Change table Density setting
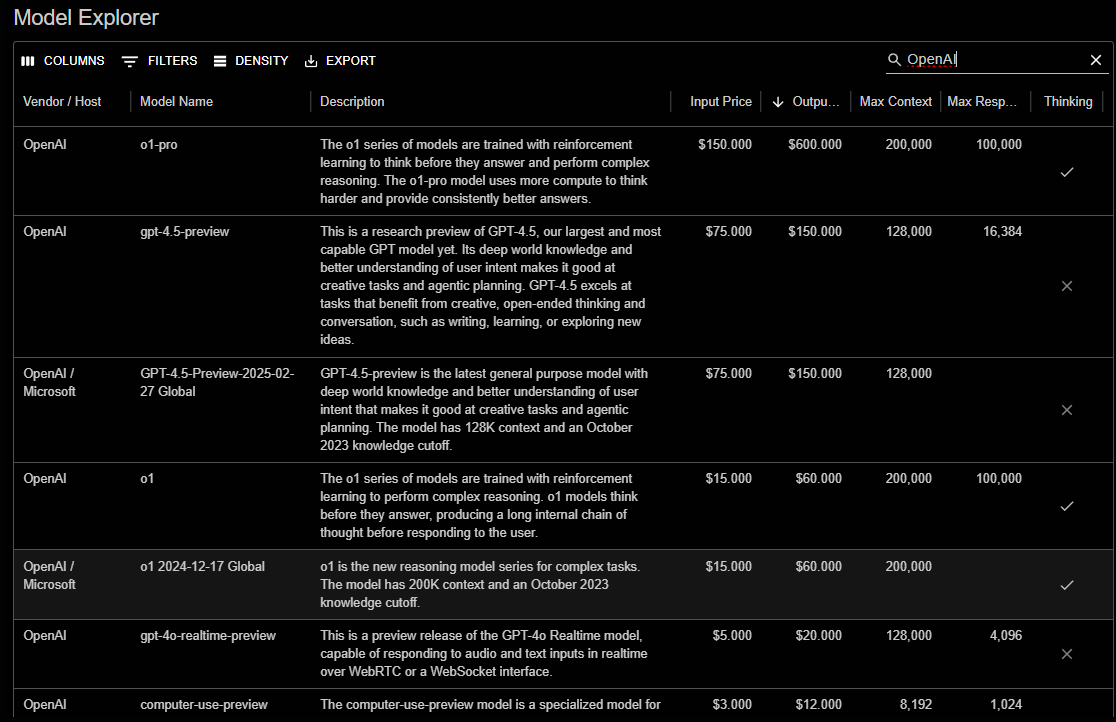This screenshot has width=1116, height=722. 251,61
